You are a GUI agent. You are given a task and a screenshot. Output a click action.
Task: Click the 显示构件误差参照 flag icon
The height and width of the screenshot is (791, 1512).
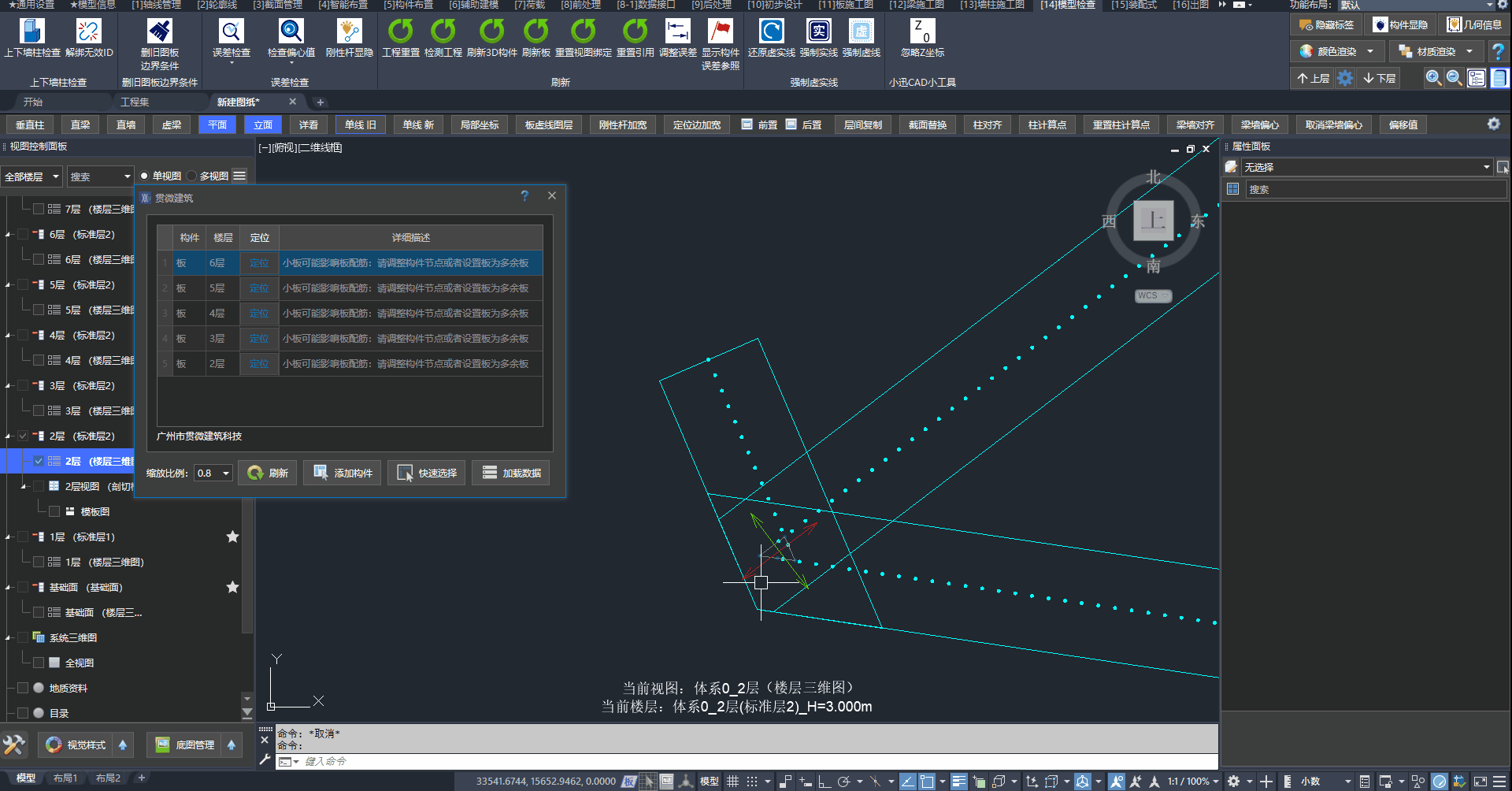[721, 32]
